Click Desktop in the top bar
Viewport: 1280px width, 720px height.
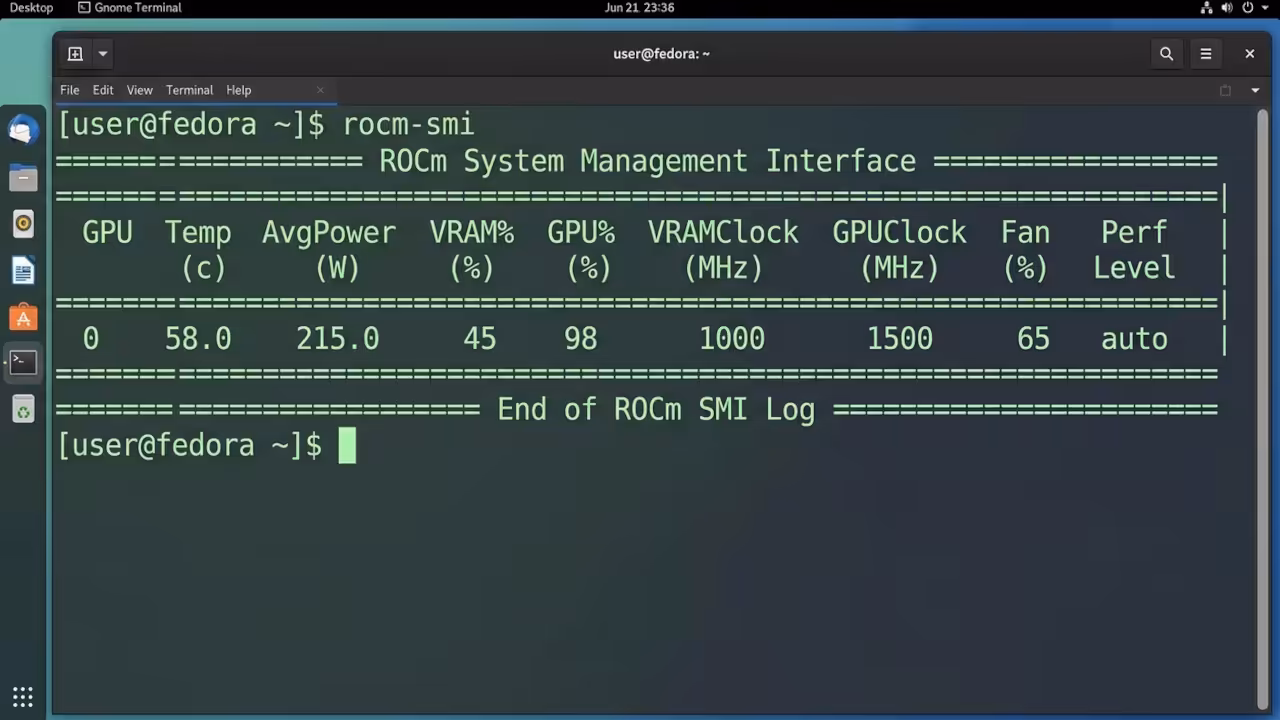[x=31, y=7]
